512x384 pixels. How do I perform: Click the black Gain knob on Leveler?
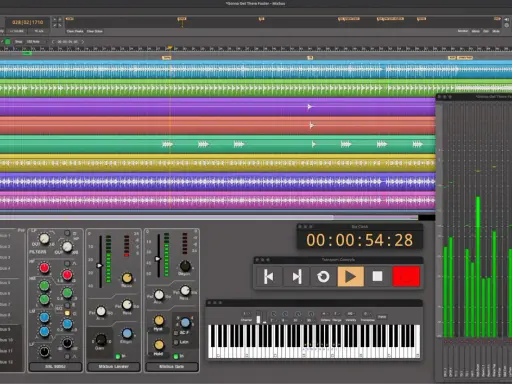101,340
